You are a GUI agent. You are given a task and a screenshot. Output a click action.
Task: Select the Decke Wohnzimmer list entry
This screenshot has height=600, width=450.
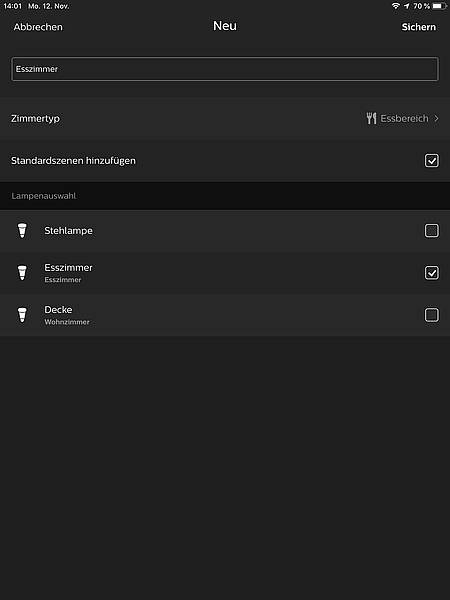point(225,315)
